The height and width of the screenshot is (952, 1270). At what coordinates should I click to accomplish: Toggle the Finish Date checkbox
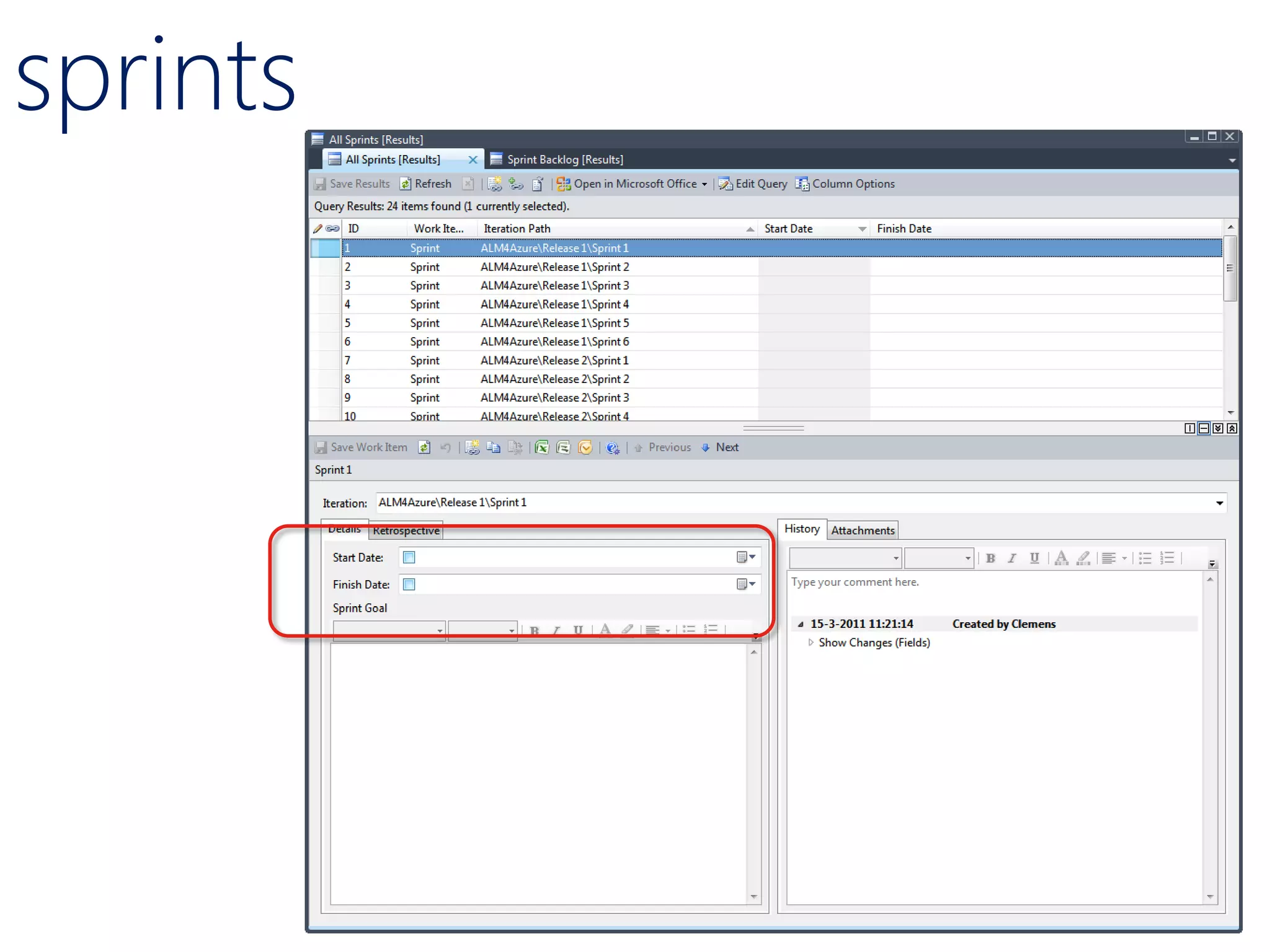pyautogui.click(x=409, y=584)
